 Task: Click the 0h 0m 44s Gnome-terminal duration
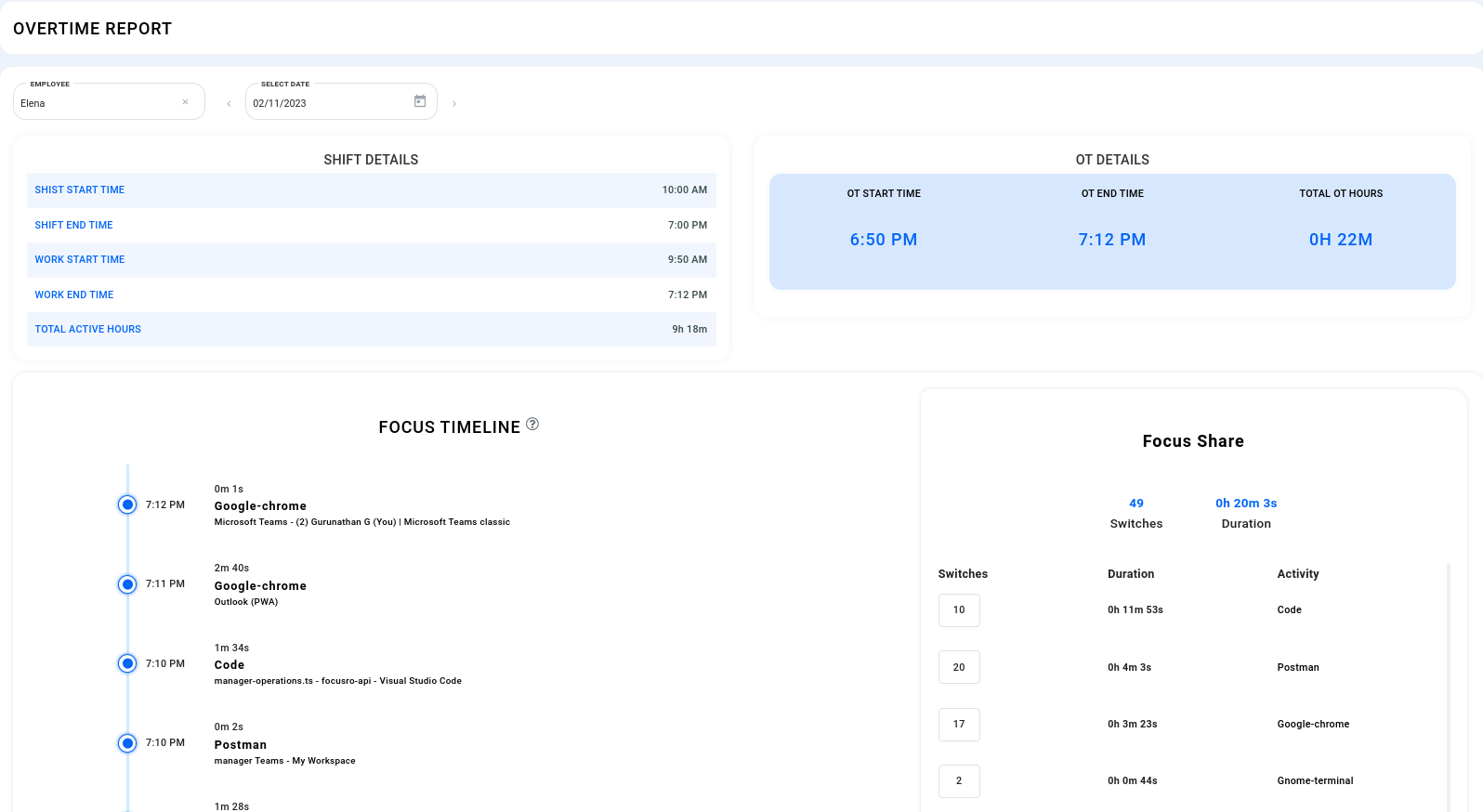pyautogui.click(x=1133, y=780)
